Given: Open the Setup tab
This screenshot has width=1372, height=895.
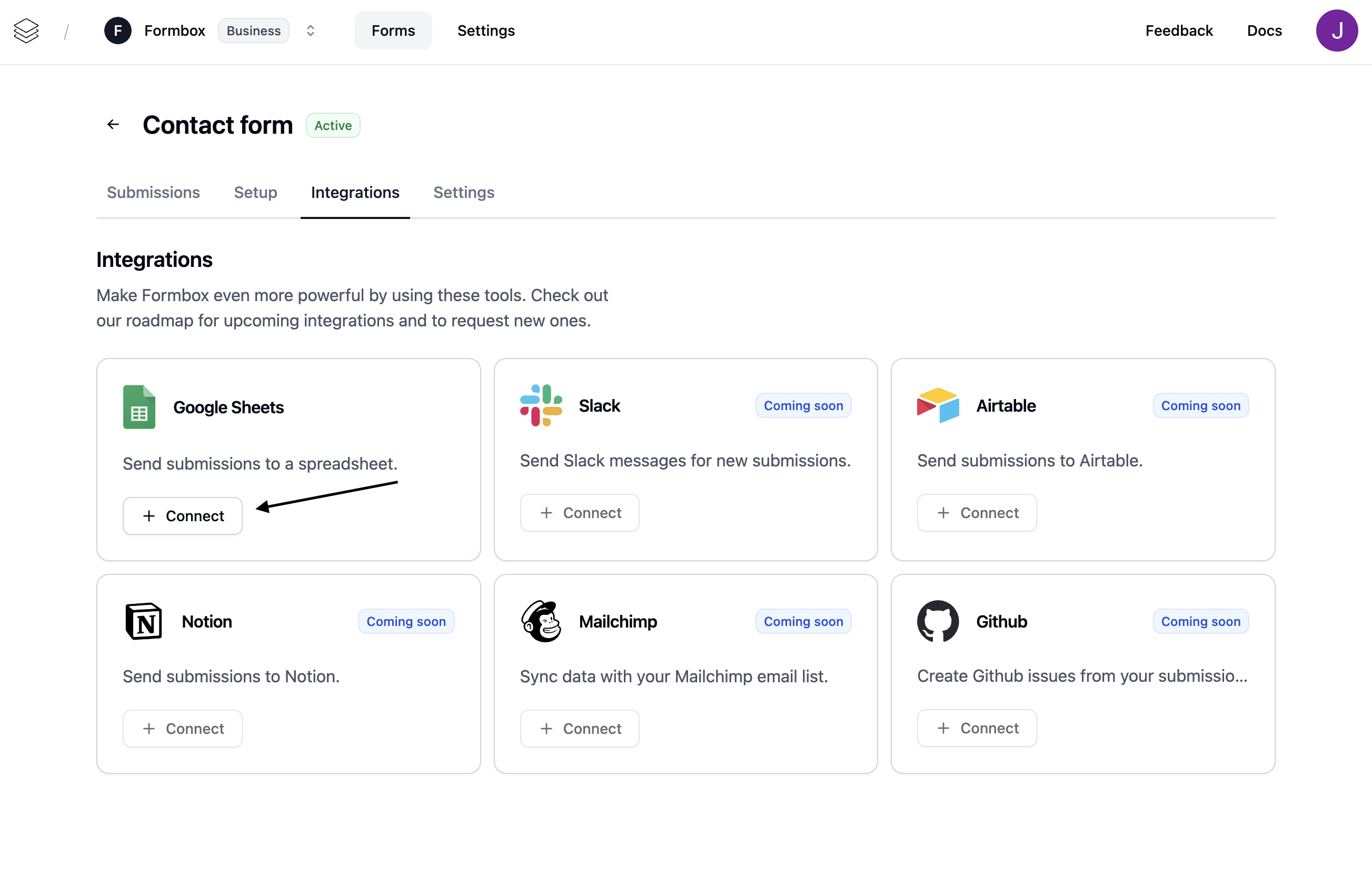Looking at the screenshot, I should coord(255,193).
